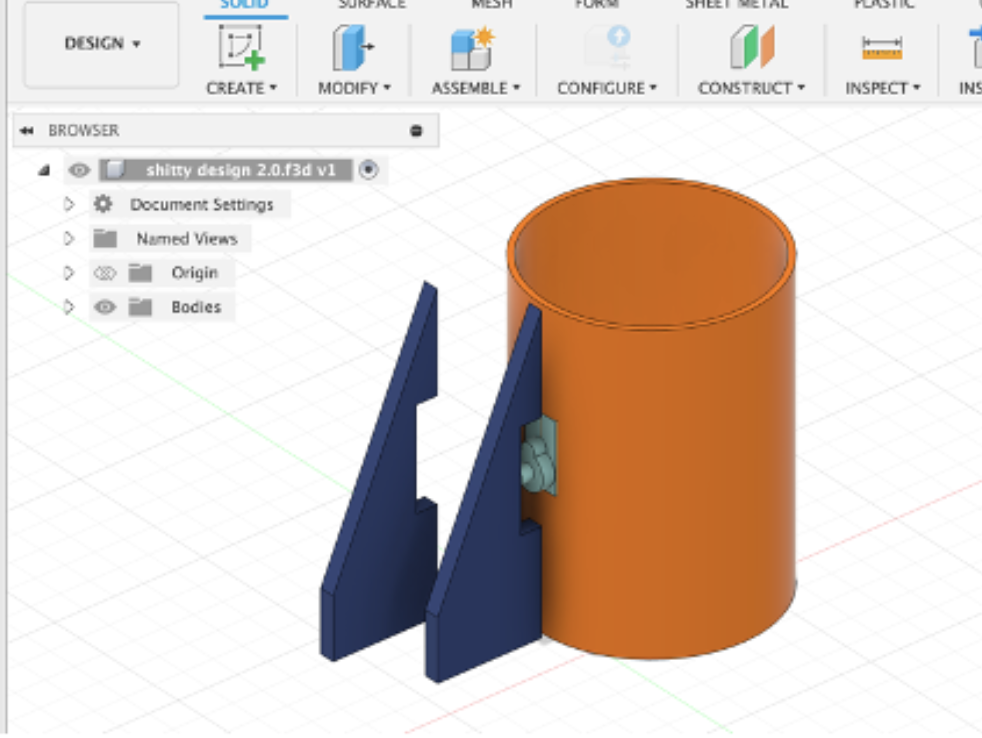Toggle visibility of the Origin folder
Screen dimensions: 982x738
point(105,273)
